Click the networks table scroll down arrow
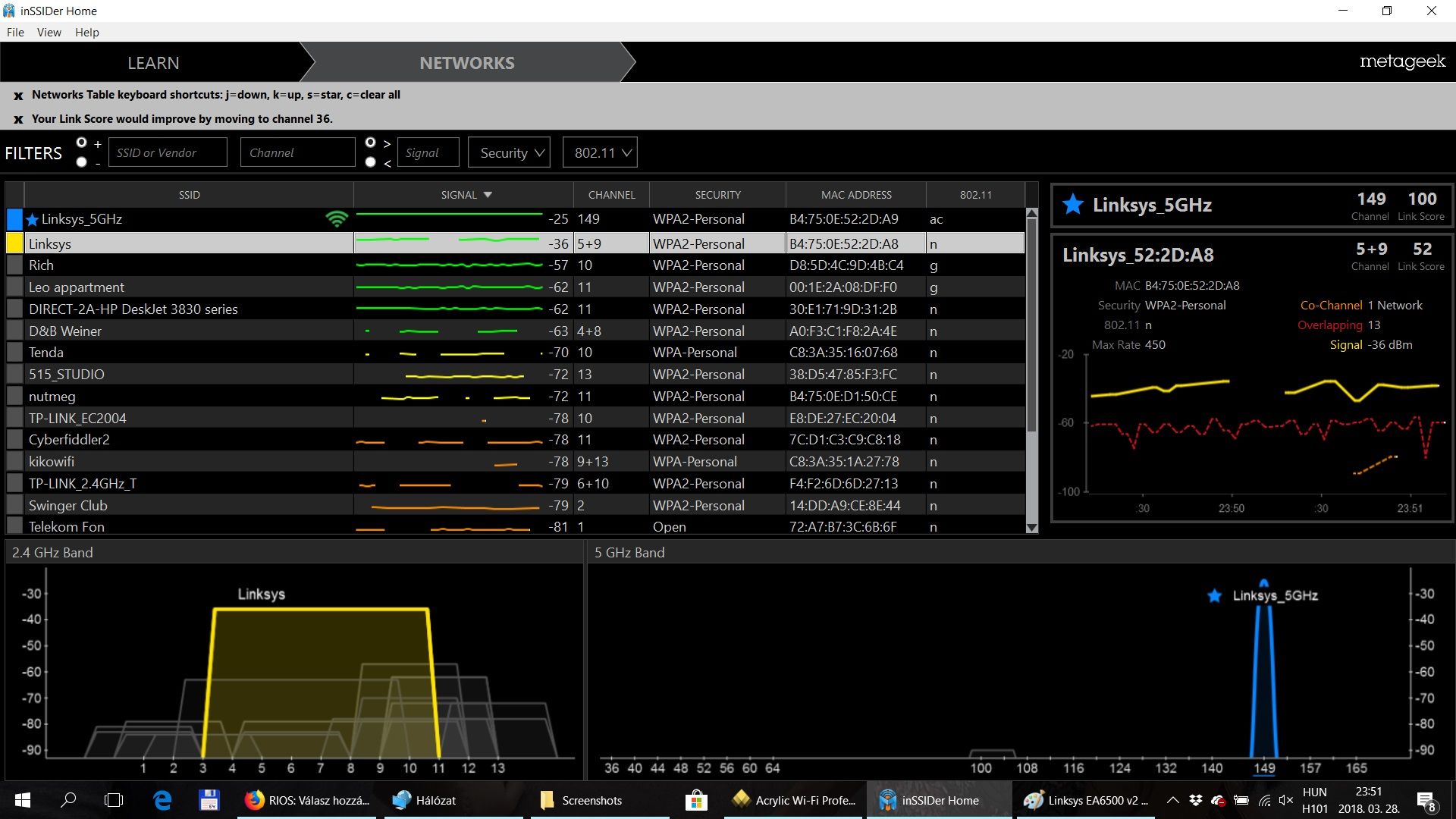The height and width of the screenshot is (819, 1456). pos(1031,528)
